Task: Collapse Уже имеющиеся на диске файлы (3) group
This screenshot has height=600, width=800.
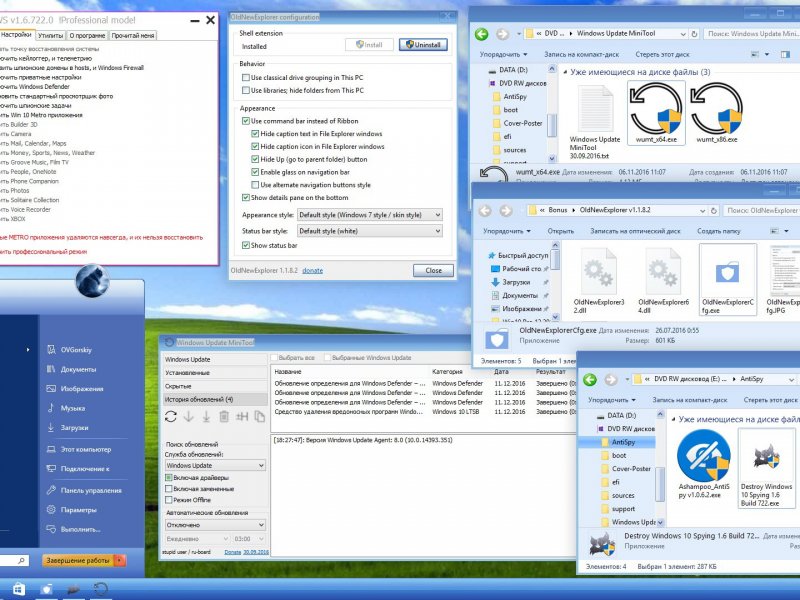Action: [565, 72]
